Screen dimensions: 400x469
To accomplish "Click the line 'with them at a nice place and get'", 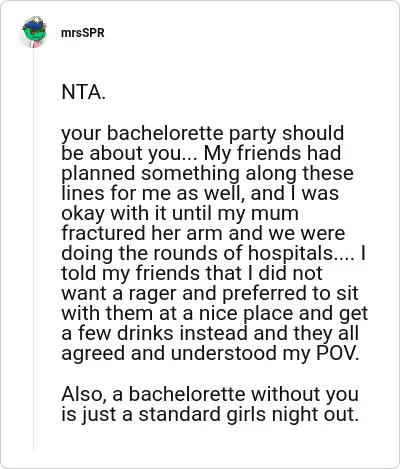I will [x=215, y=314].
